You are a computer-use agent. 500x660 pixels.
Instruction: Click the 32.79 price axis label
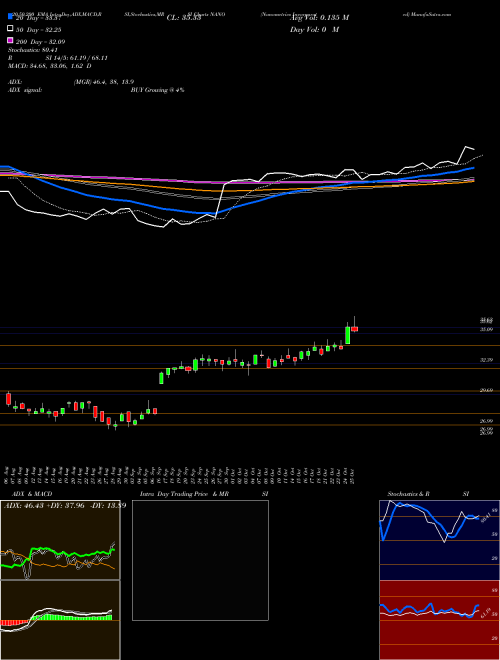[x=486, y=360]
